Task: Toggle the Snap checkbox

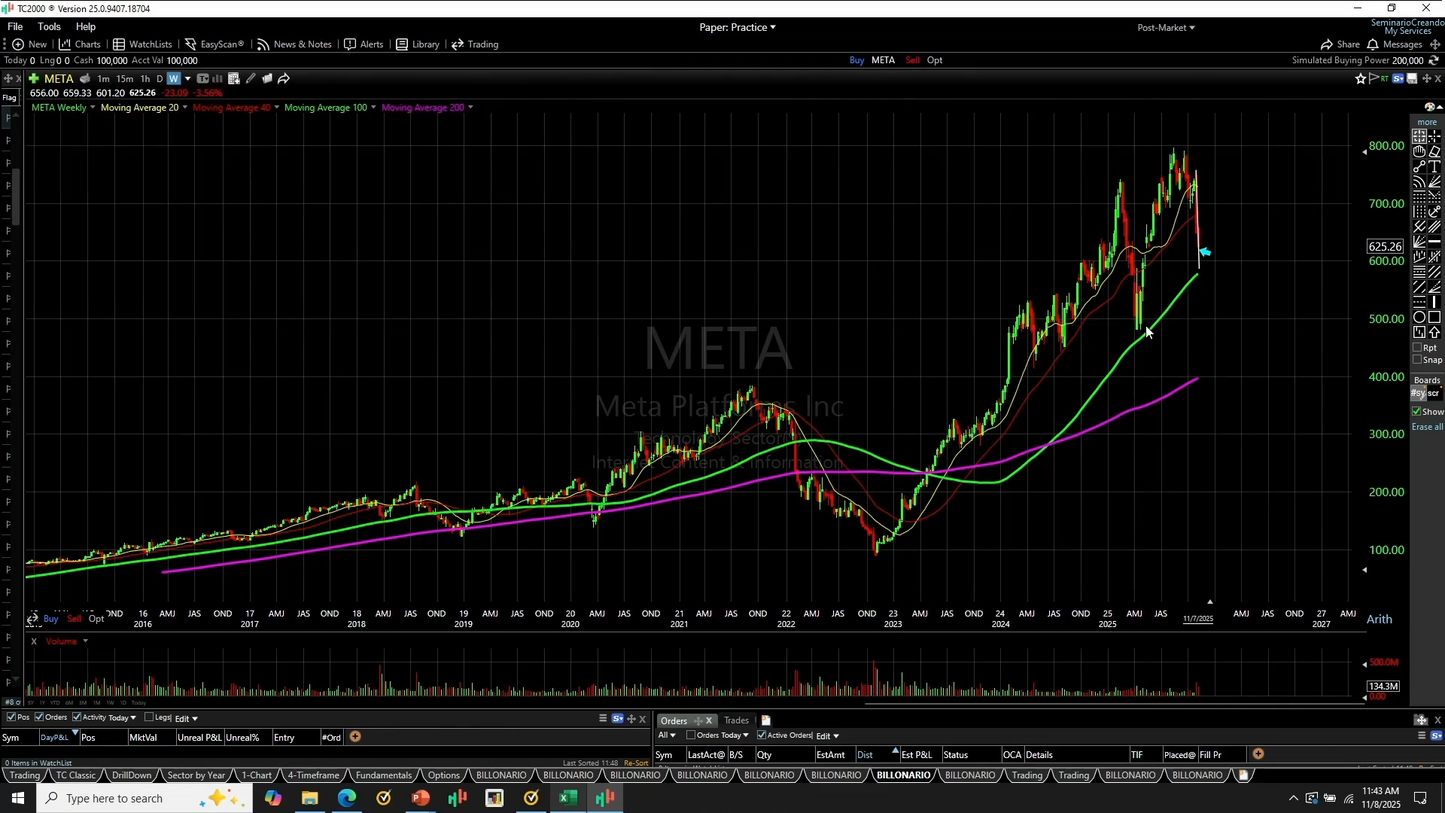Action: [x=1418, y=360]
